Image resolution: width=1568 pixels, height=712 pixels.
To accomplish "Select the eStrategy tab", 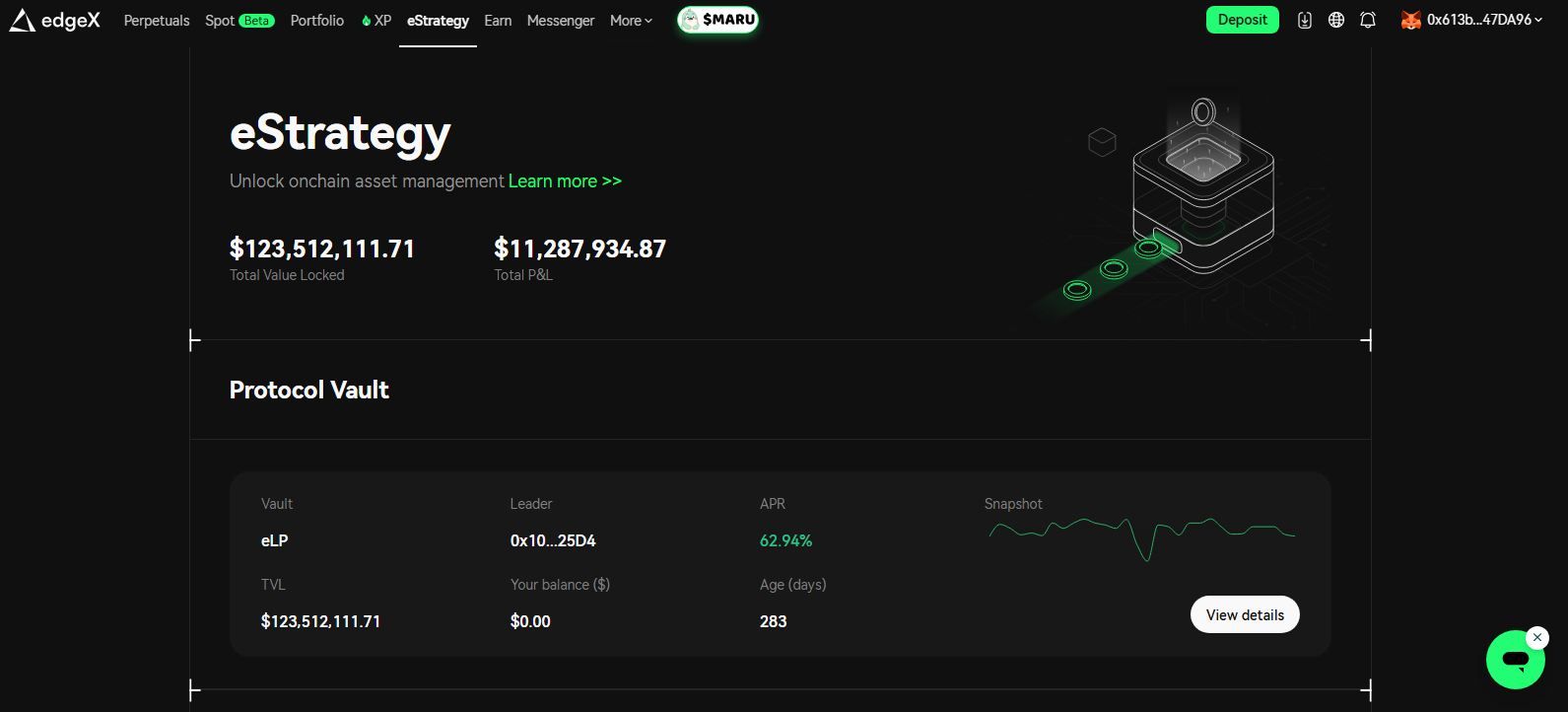I will click(438, 20).
